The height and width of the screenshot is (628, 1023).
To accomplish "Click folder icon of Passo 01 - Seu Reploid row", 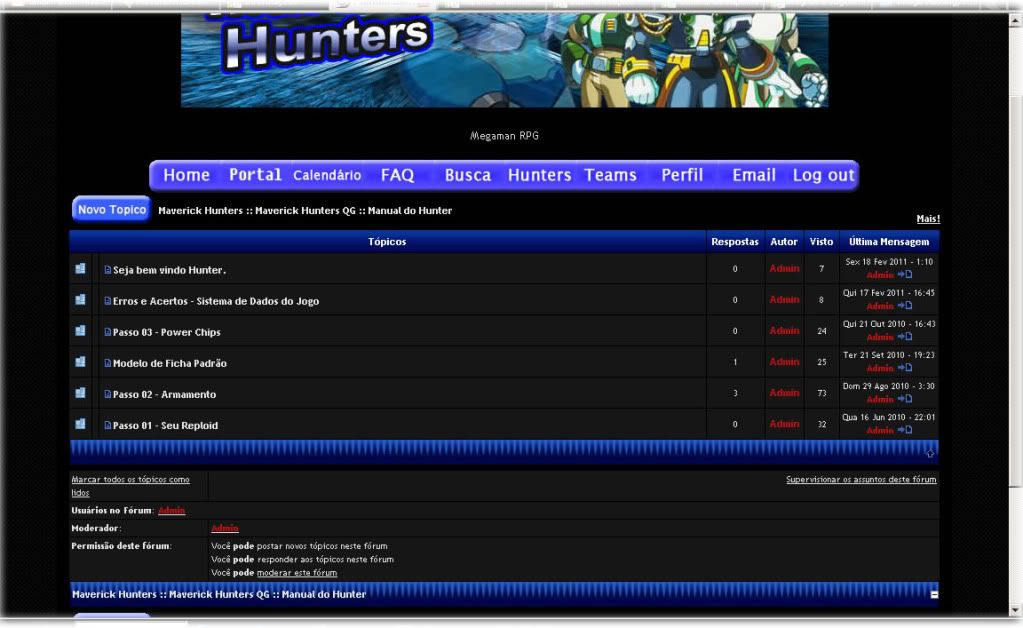I will tap(80, 424).
